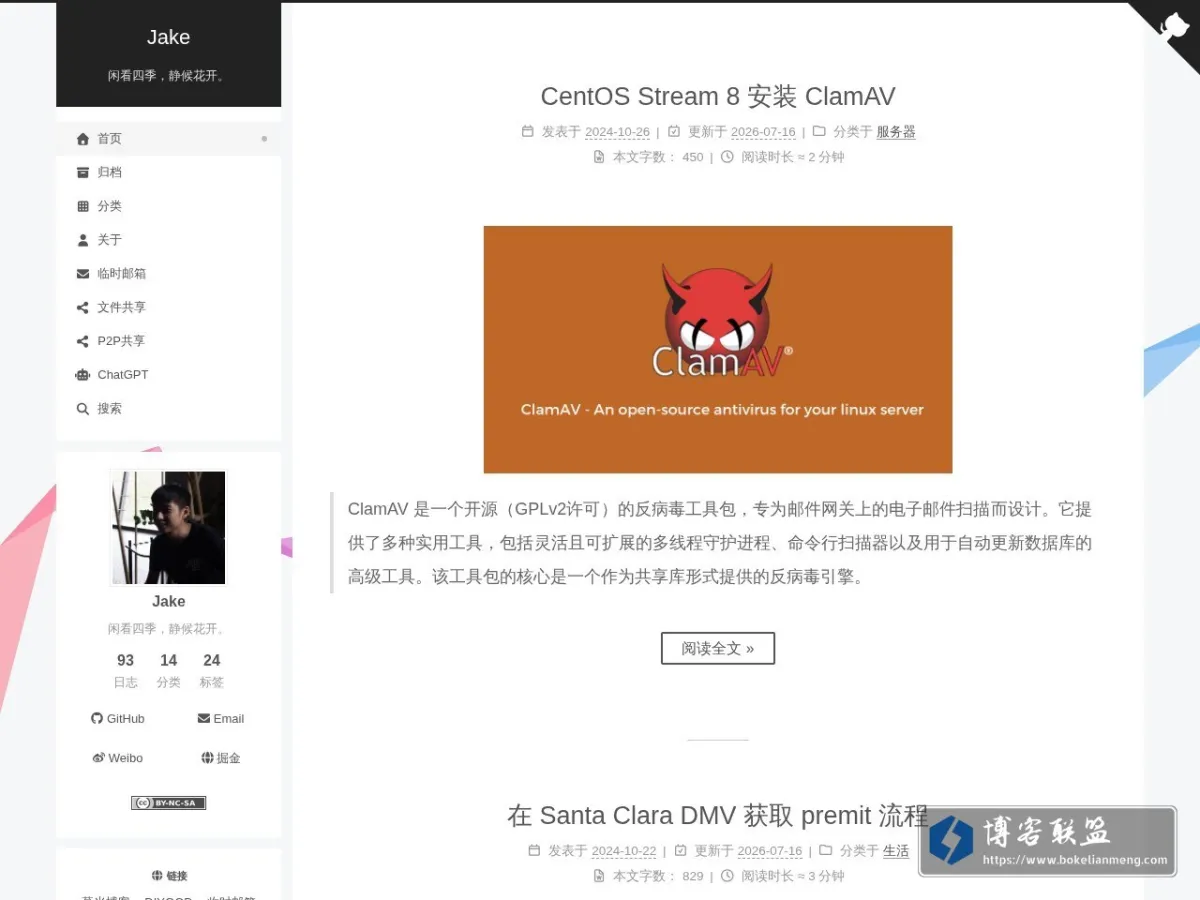Select 分类 in the sidebar menu

tap(168, 206)
